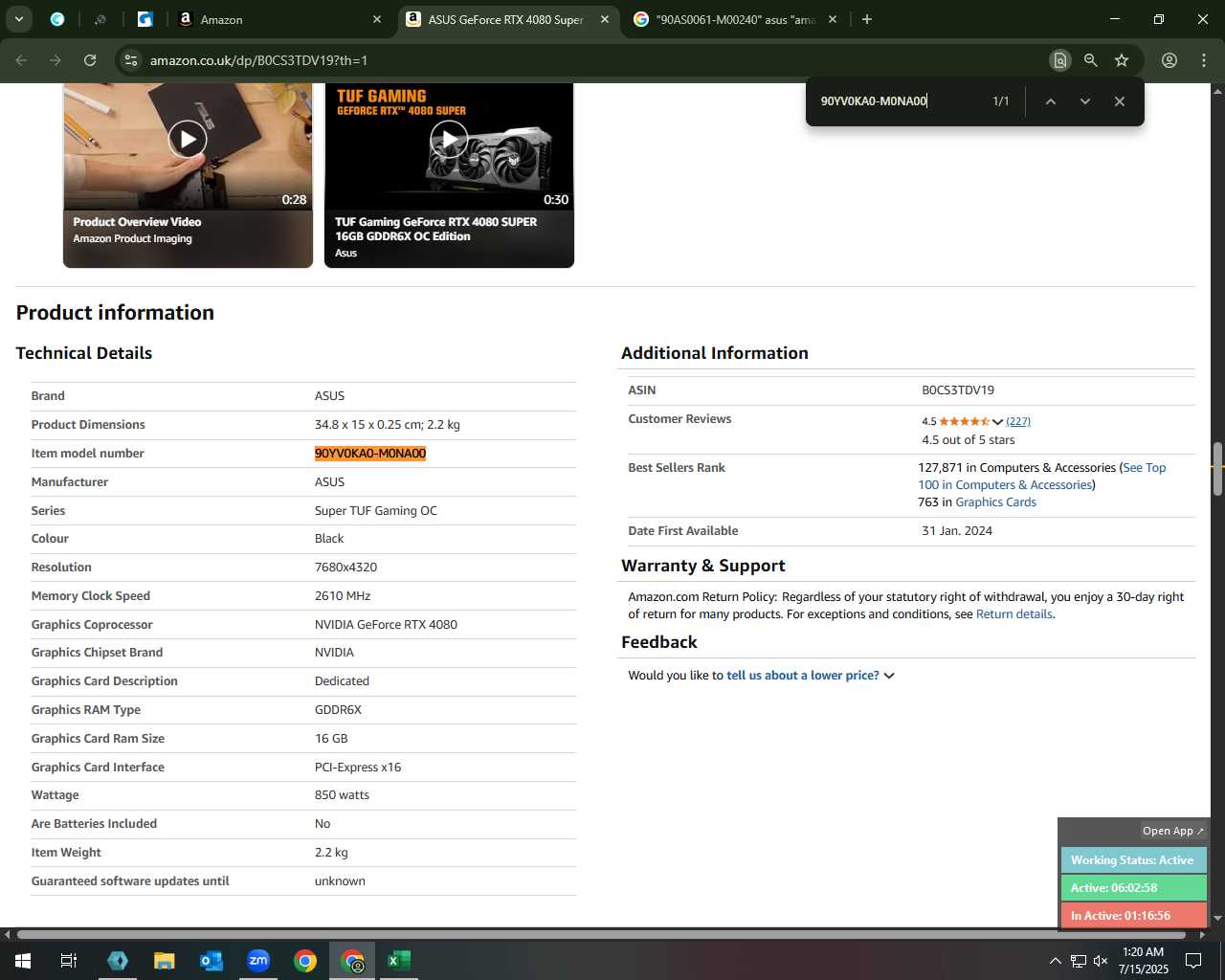Expand tell us about a lower price
The height and width of the screenshot is (980, 1225).
click(x=810, y=676)
